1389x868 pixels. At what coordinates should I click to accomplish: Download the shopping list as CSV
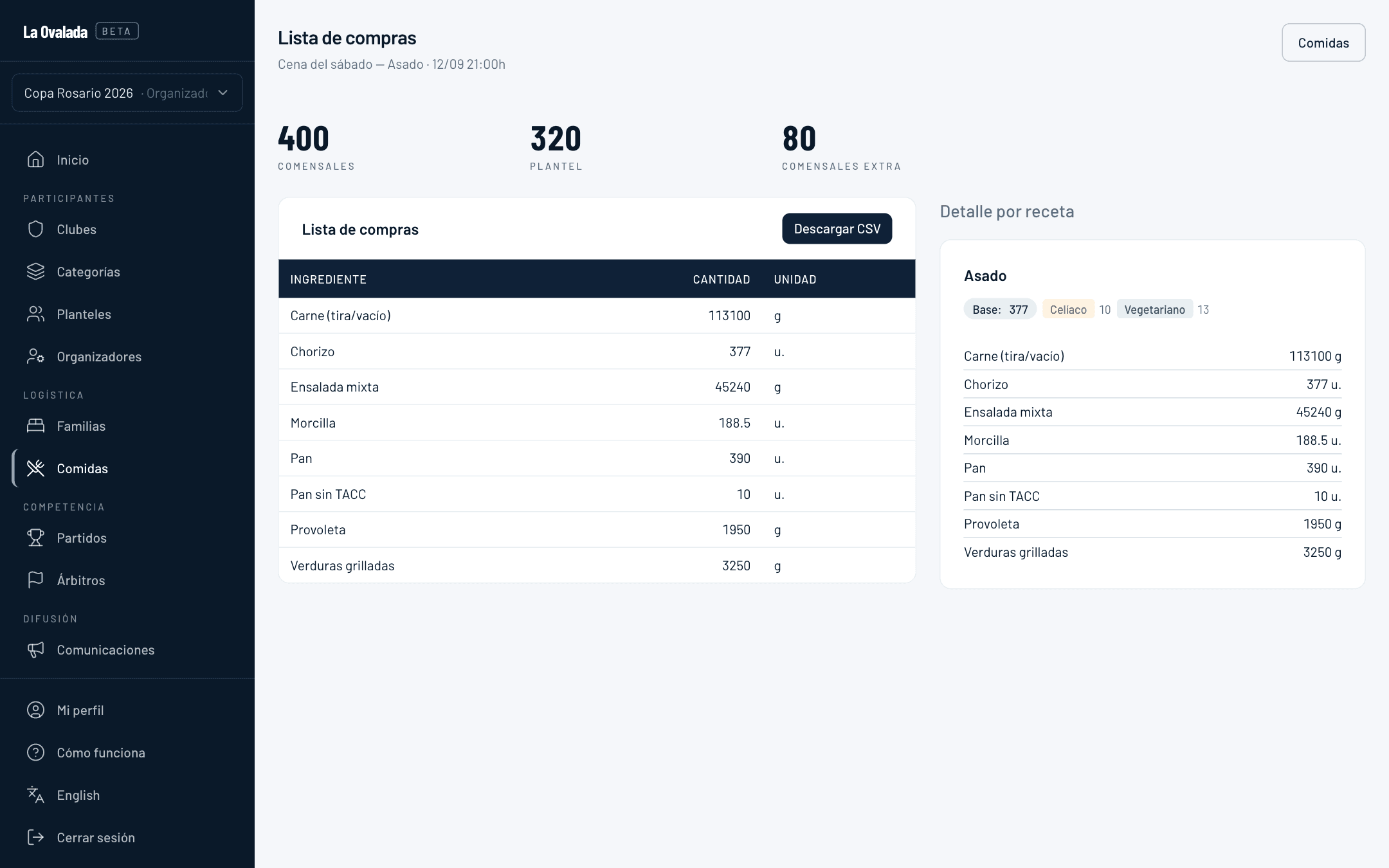[x=837, y=229]
